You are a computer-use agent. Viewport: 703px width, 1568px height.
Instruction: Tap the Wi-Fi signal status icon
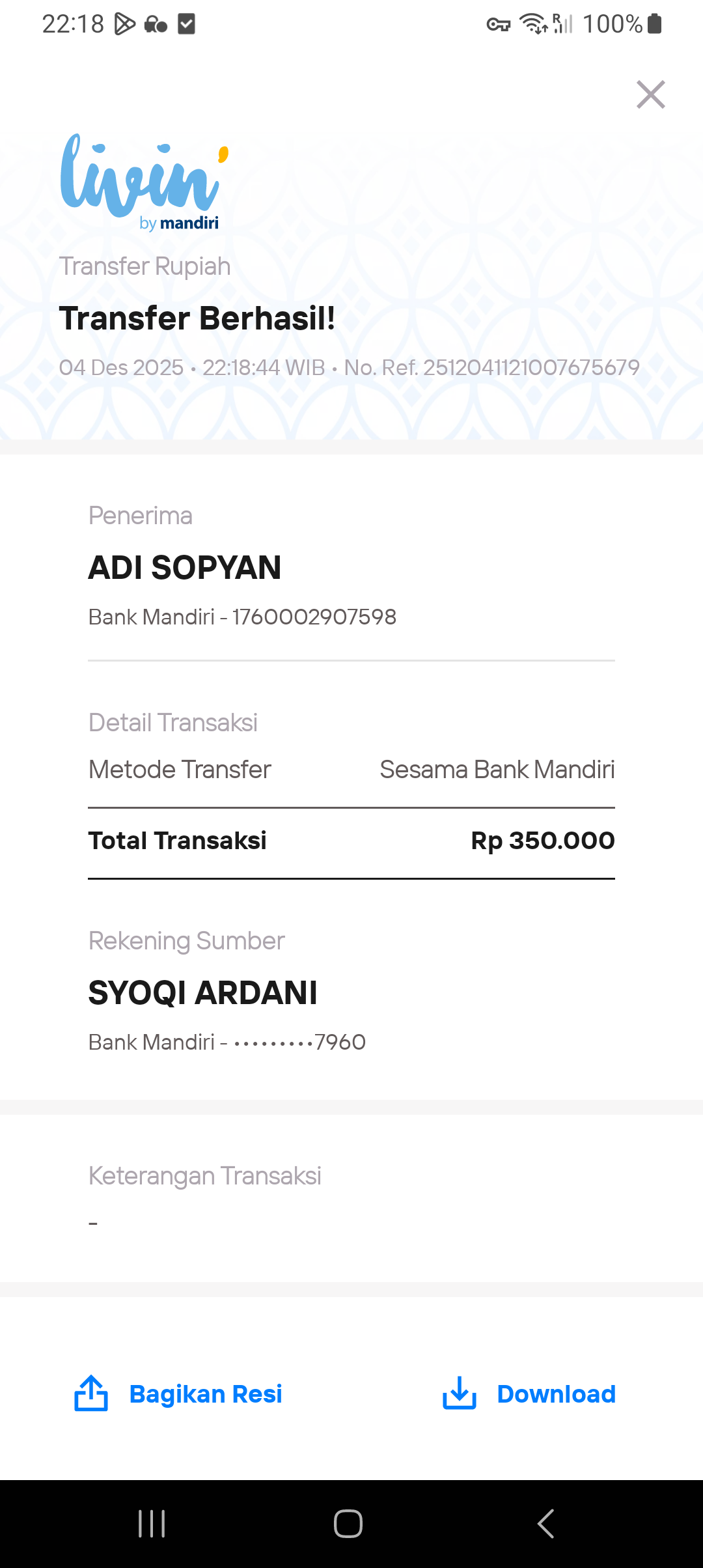pos(534,24)
